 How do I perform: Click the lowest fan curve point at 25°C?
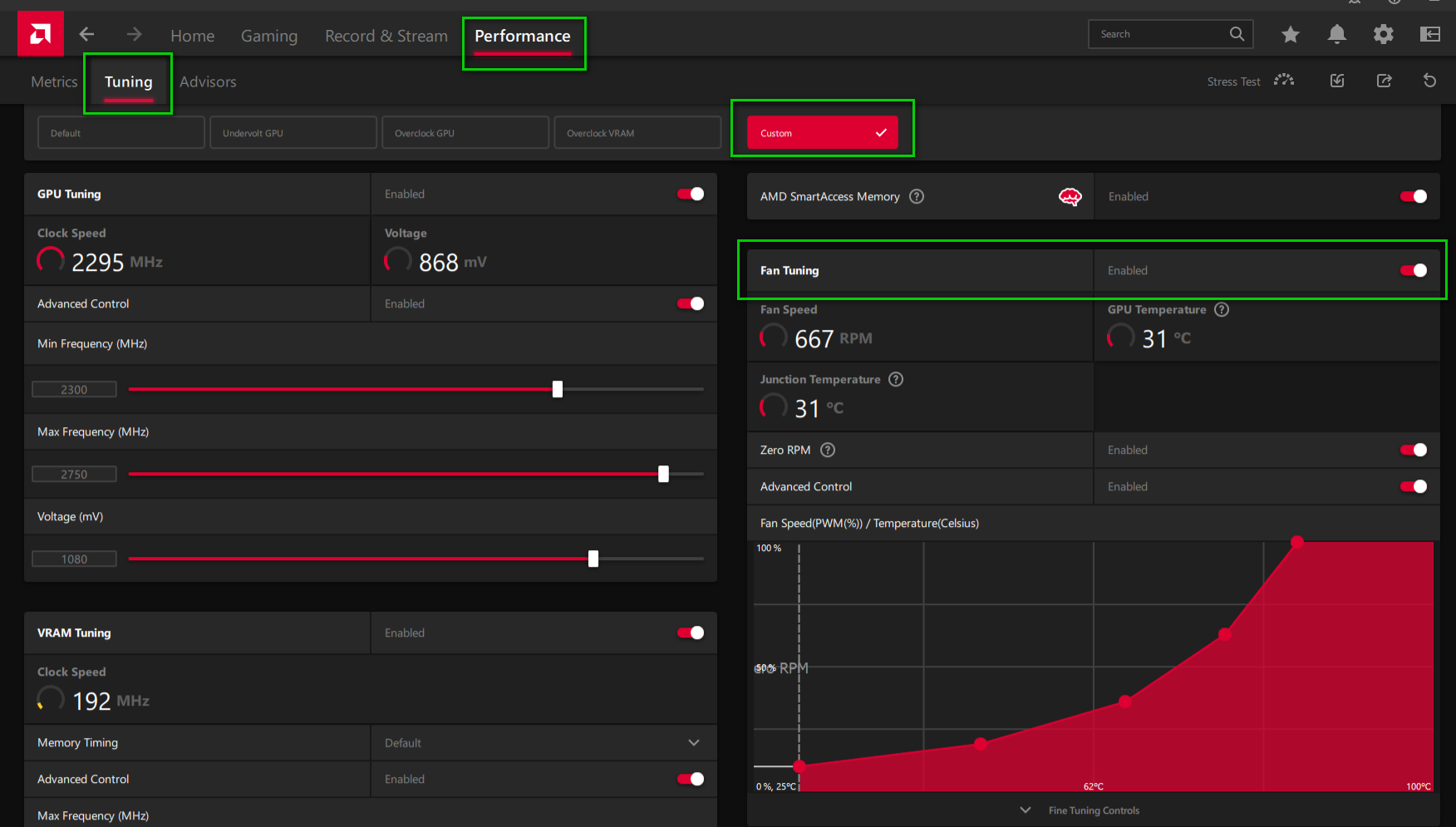click(x=799, y=766)
